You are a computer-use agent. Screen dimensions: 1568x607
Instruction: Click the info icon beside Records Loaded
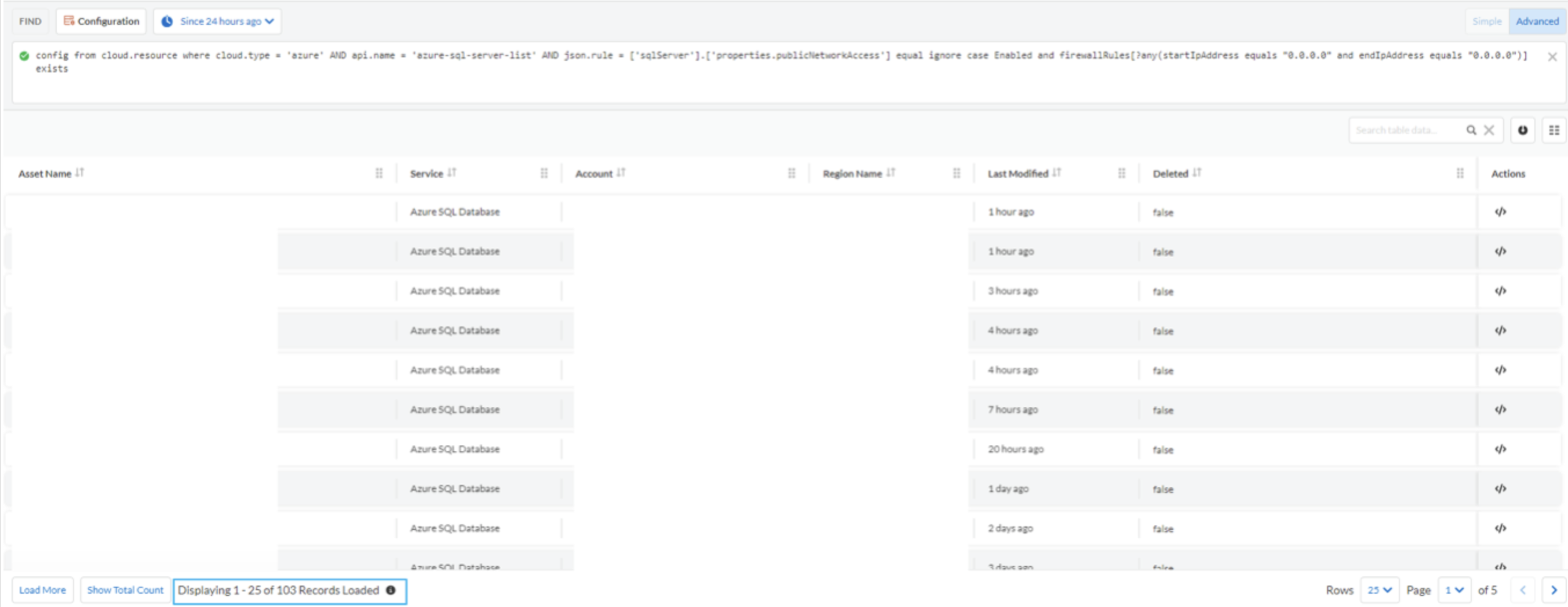point(391,590)
